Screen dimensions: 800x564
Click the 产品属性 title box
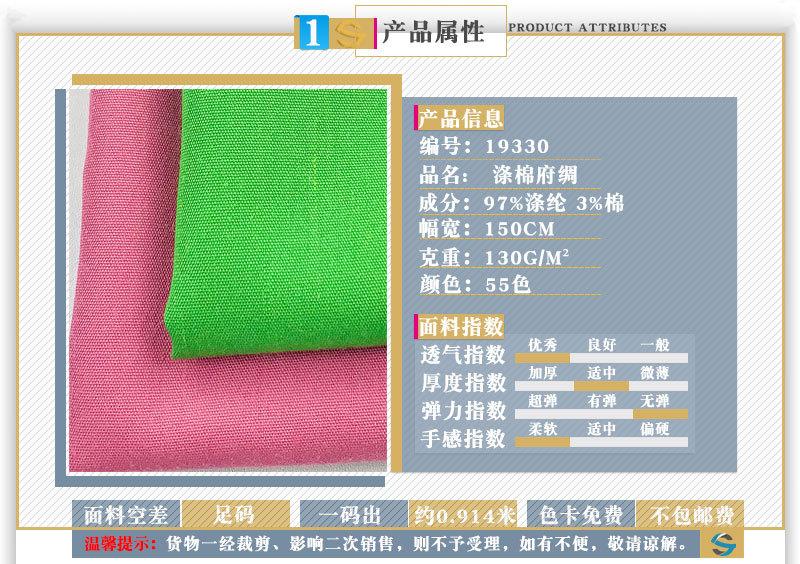point(432,31)
